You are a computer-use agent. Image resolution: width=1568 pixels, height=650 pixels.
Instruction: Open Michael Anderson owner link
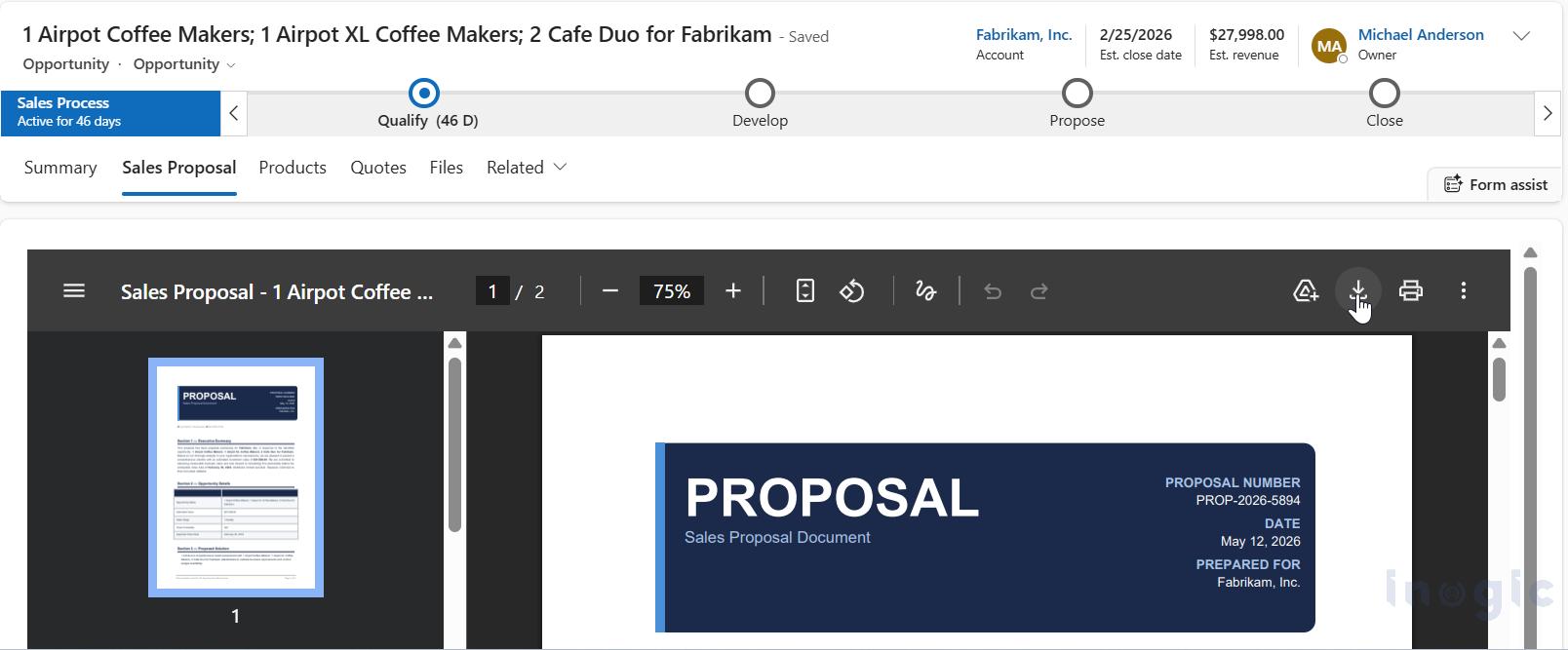coord(1421,35)
